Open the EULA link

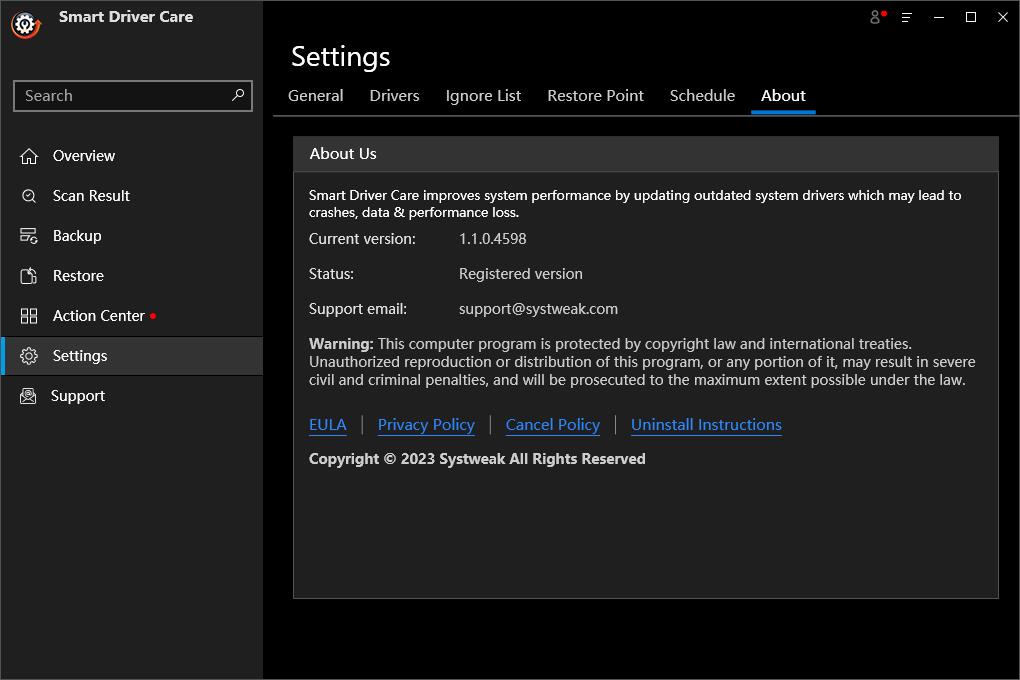pyautogui.click(x=327, y=425)
